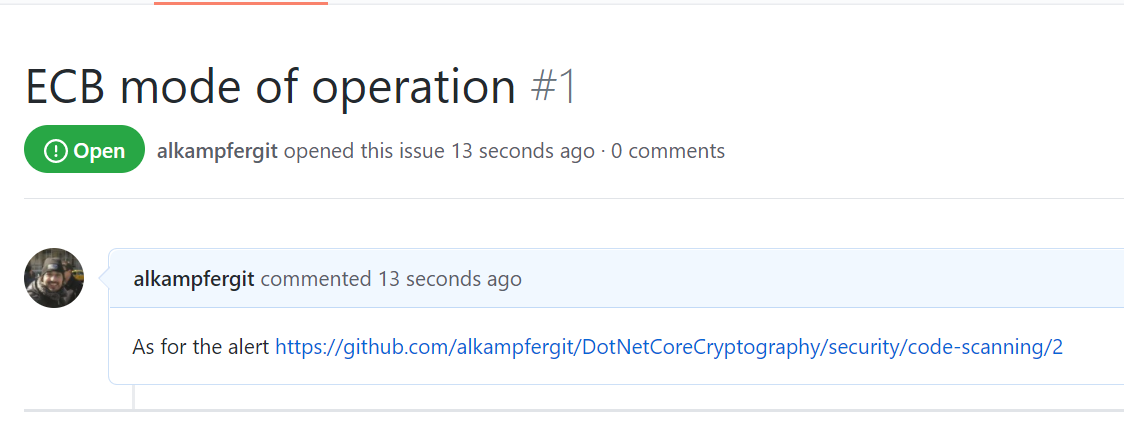Select the 'ECB mode of operation' issue title
Image resolution: width=1124 pixels, height=428 pixels.
click(x=270, y=87)
